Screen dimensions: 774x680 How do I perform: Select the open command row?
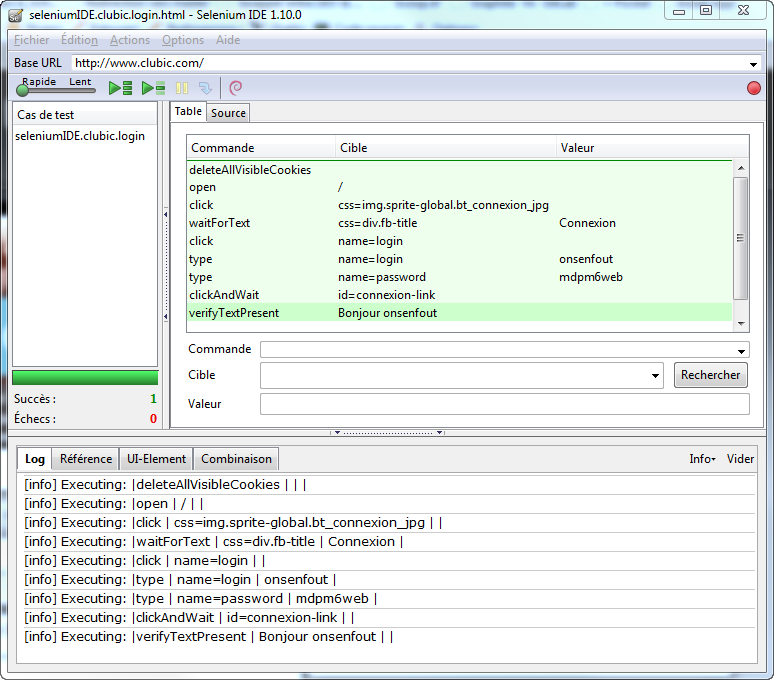[459, 188]
